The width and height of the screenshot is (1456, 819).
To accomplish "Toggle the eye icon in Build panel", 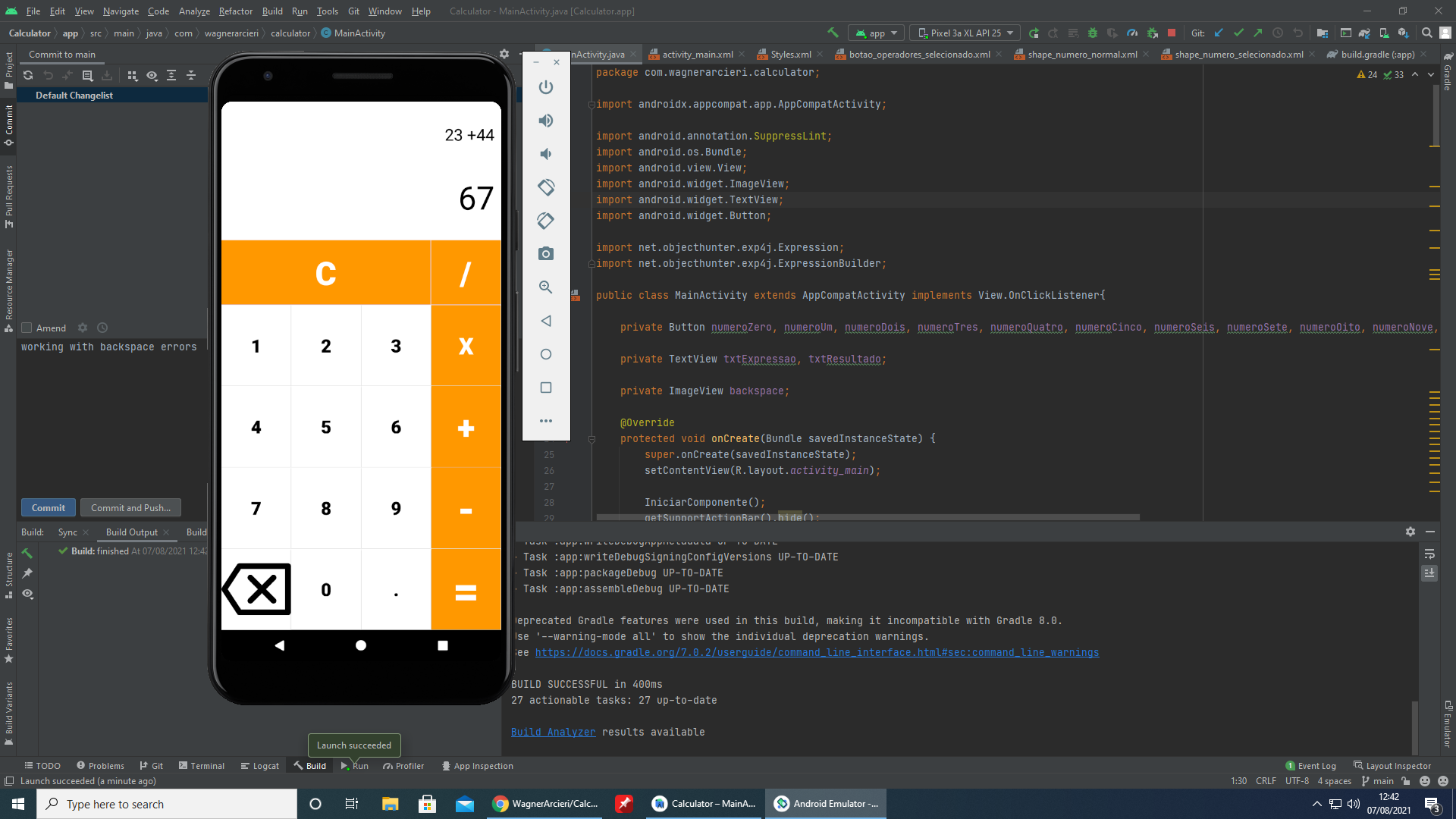I will (x=28, y=594).
